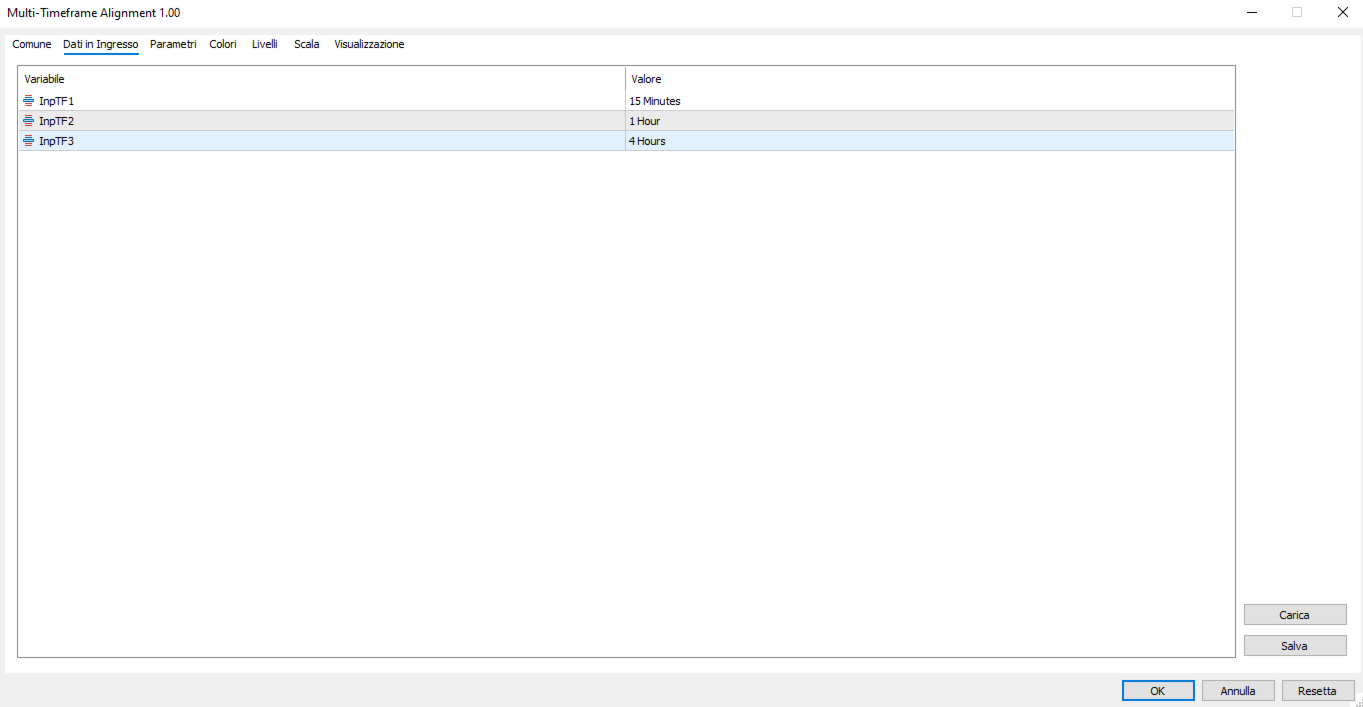The height and width of the screenshot is (707, 1363).
Task: Select the 1 Hour value cell
Action: [929, 121]
